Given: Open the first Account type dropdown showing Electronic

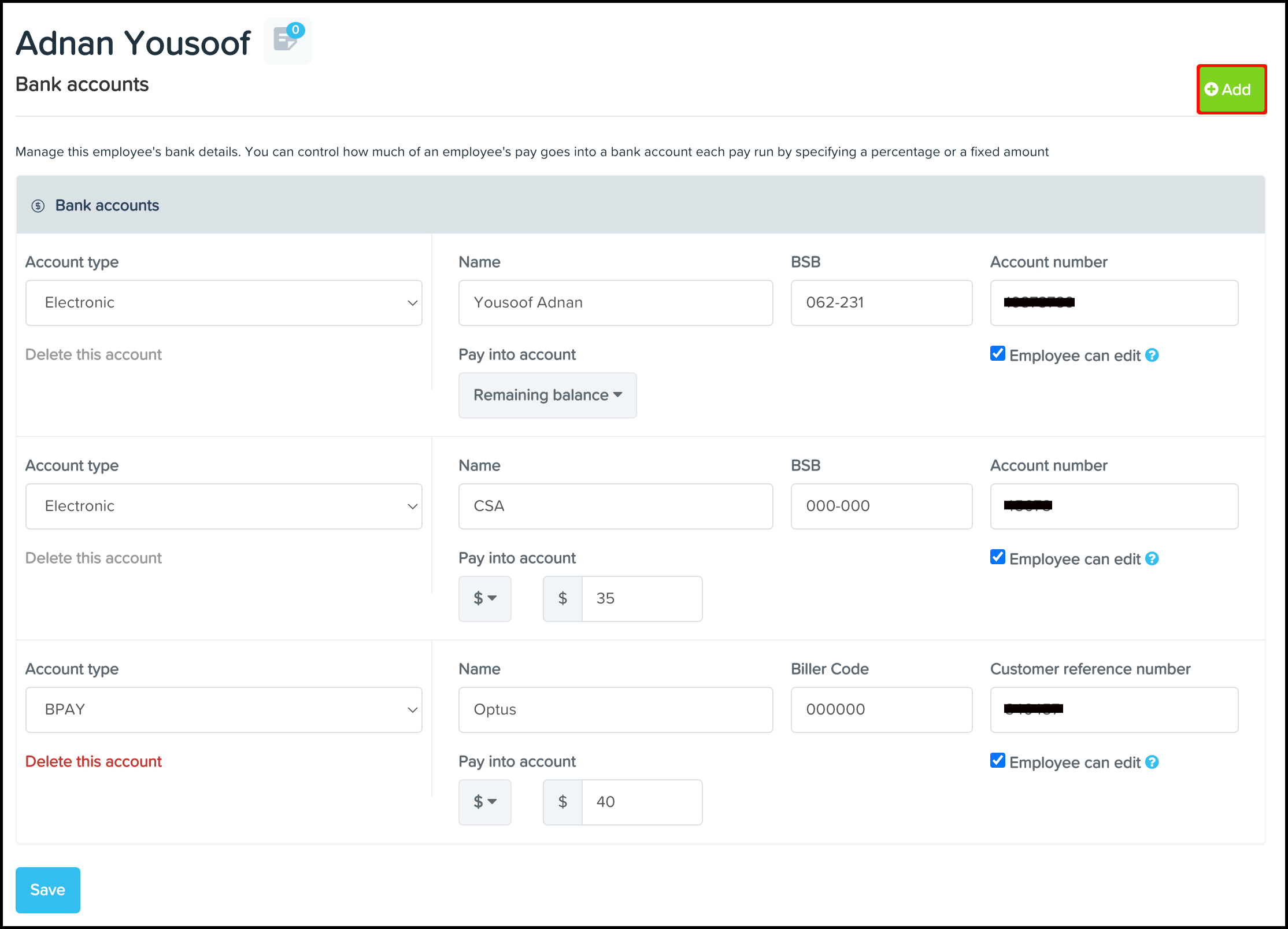Looking at the screenshot, I should point(224,302).
